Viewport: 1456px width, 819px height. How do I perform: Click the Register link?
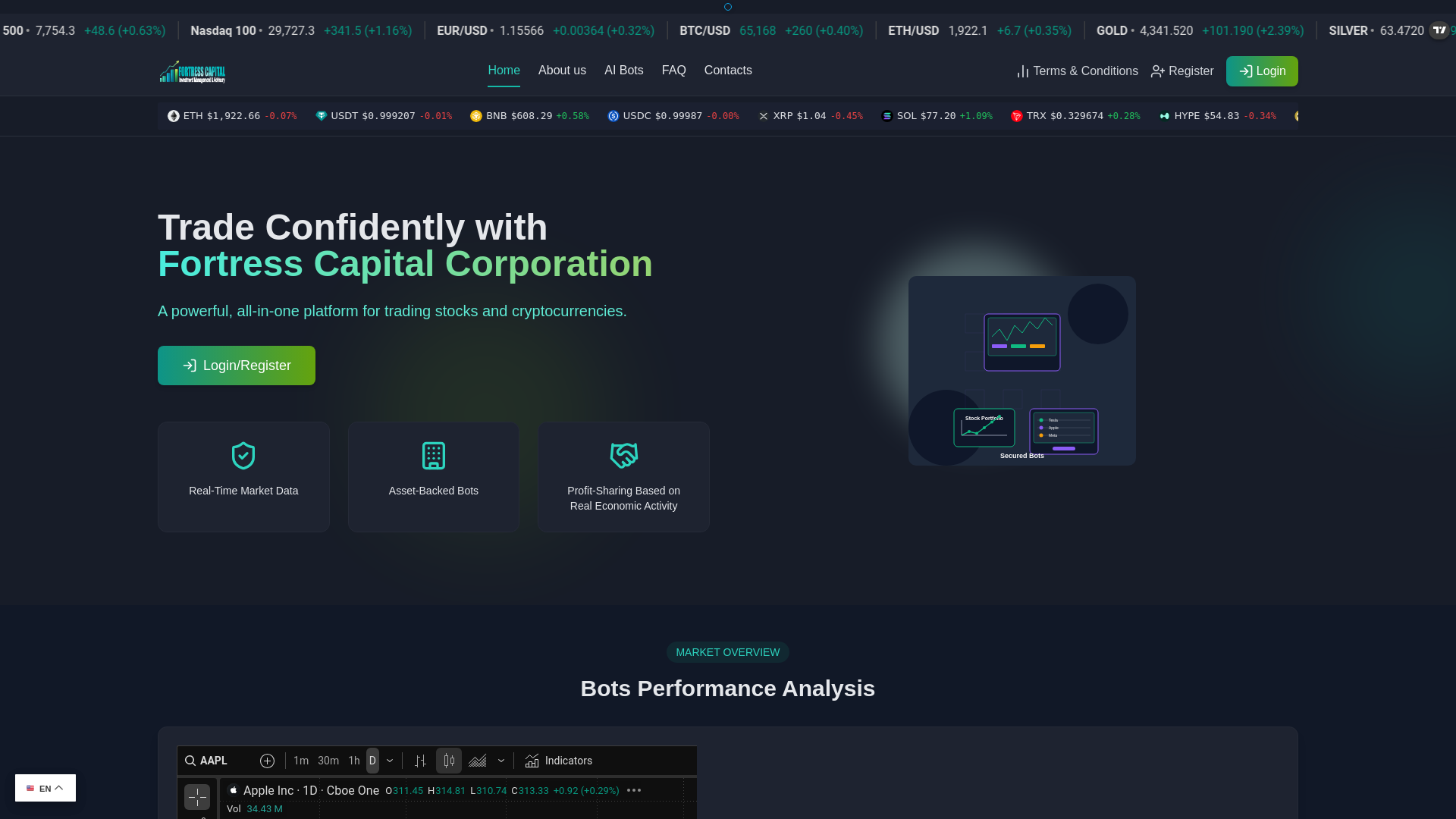[1181, 71]
